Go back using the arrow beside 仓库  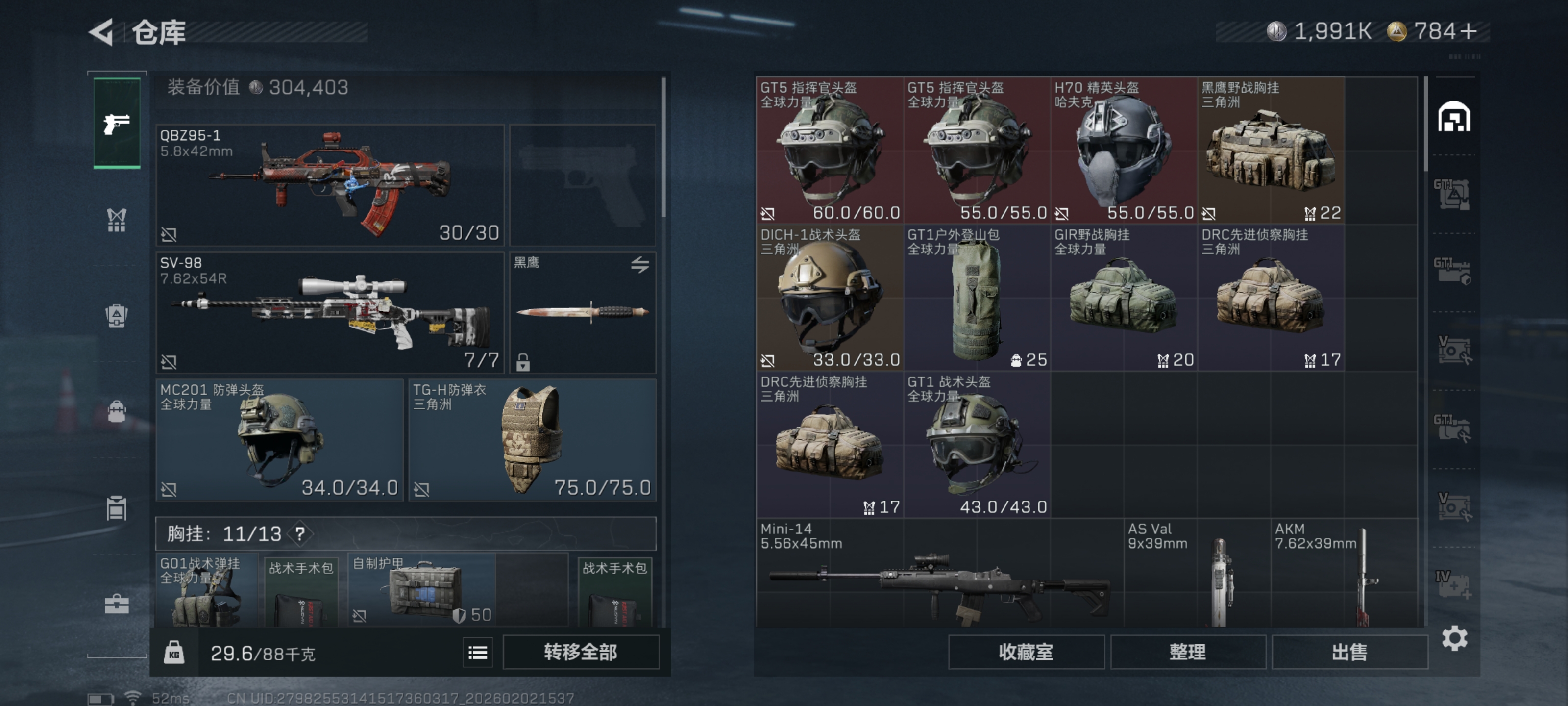click(101, 32)
